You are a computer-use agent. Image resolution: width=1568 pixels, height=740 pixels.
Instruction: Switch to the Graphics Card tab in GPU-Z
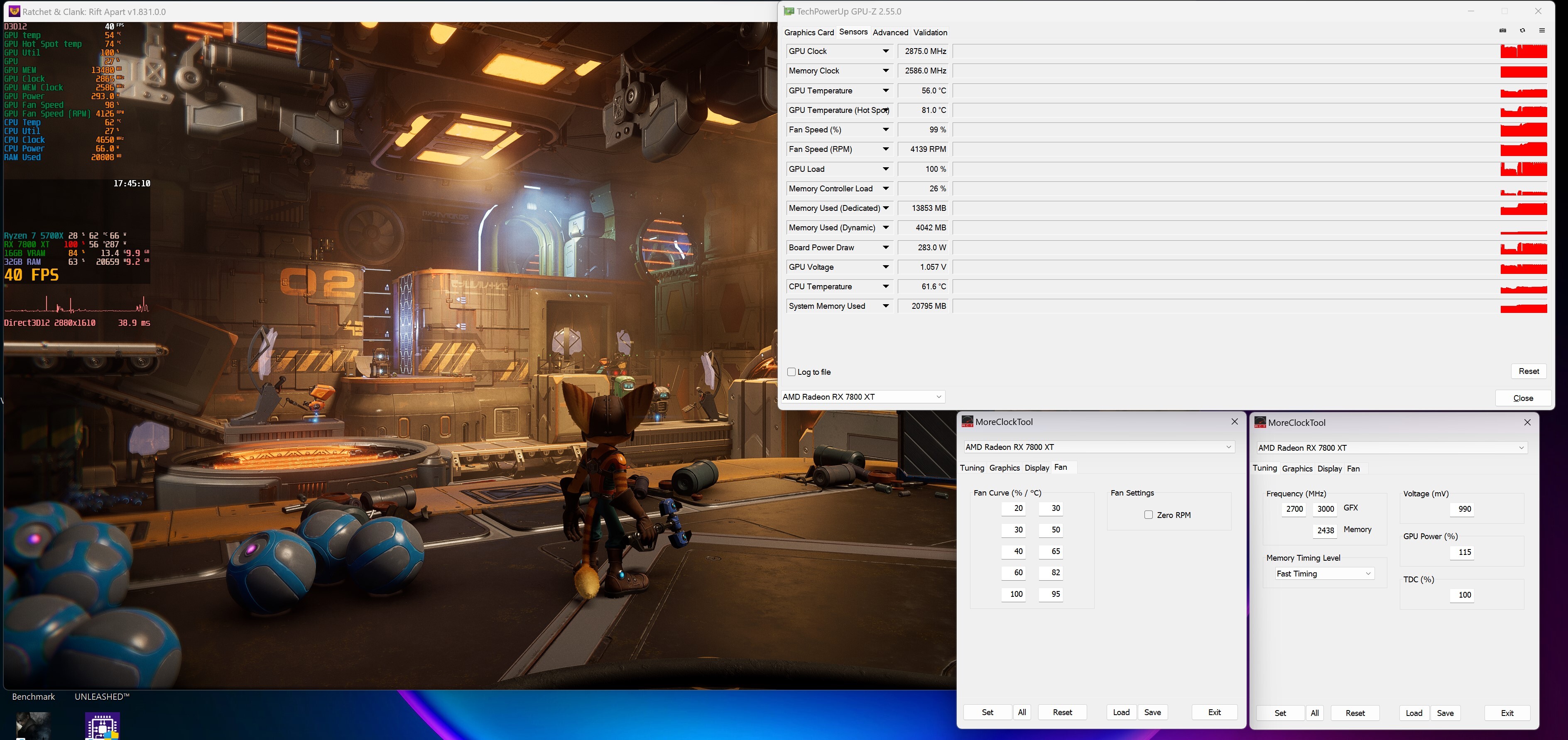pyautogui.click(x=809, y=32)
